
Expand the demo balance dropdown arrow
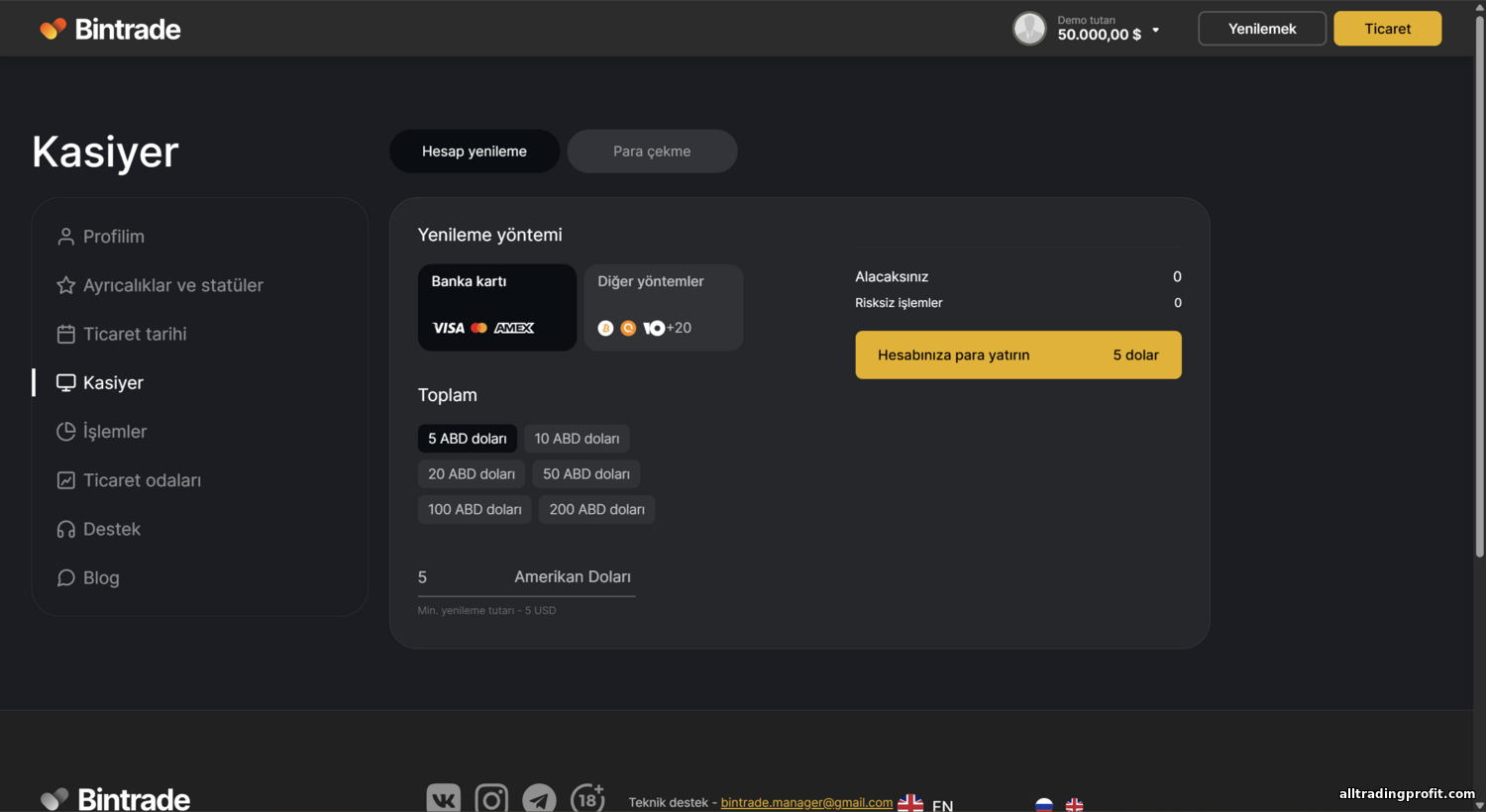point(1155,31)
